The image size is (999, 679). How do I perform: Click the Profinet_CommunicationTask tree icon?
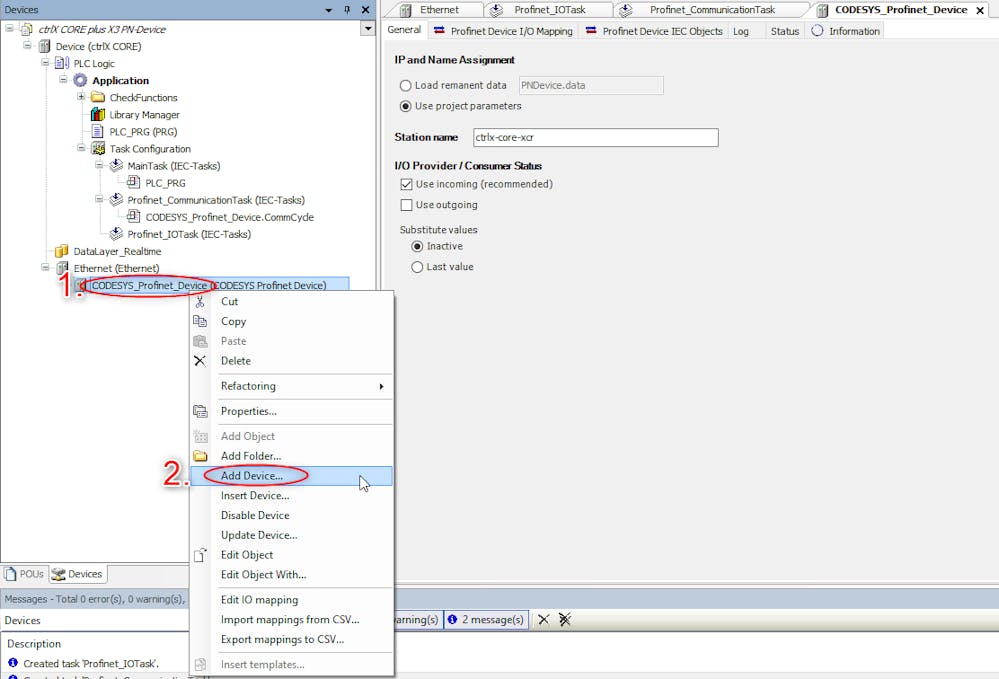tap(116, 200)
